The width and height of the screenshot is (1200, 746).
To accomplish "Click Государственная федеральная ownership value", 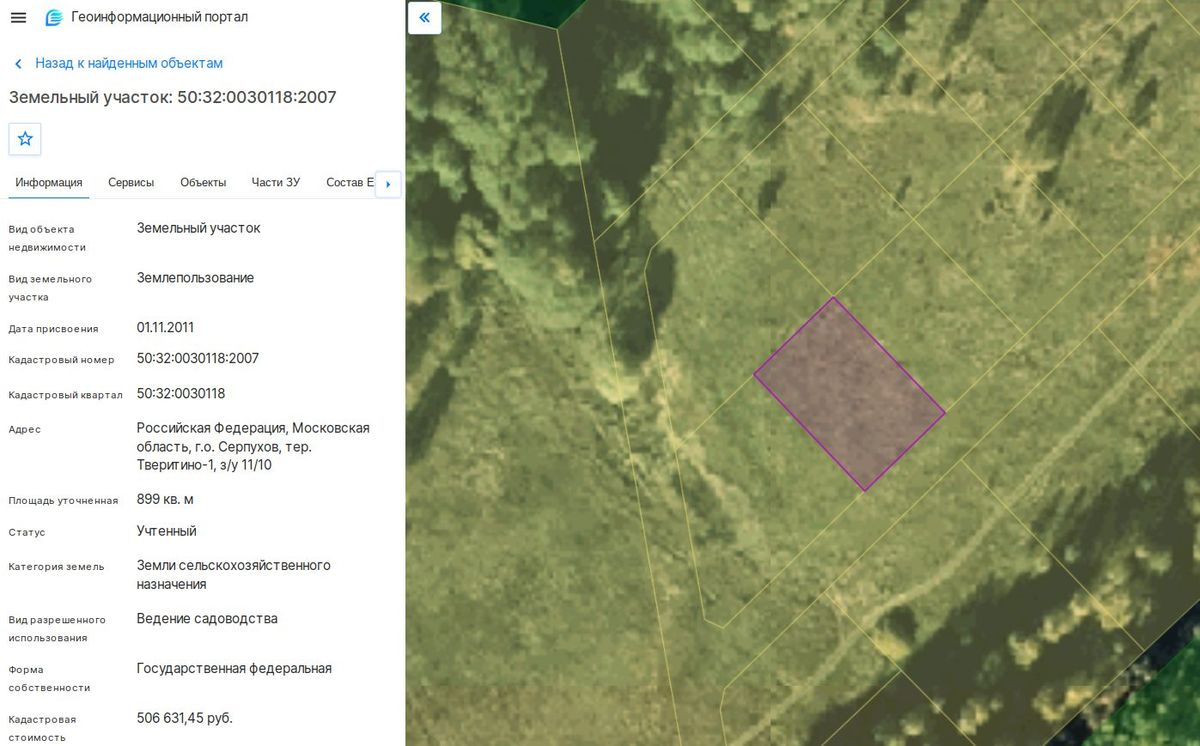I will (234, 668).
